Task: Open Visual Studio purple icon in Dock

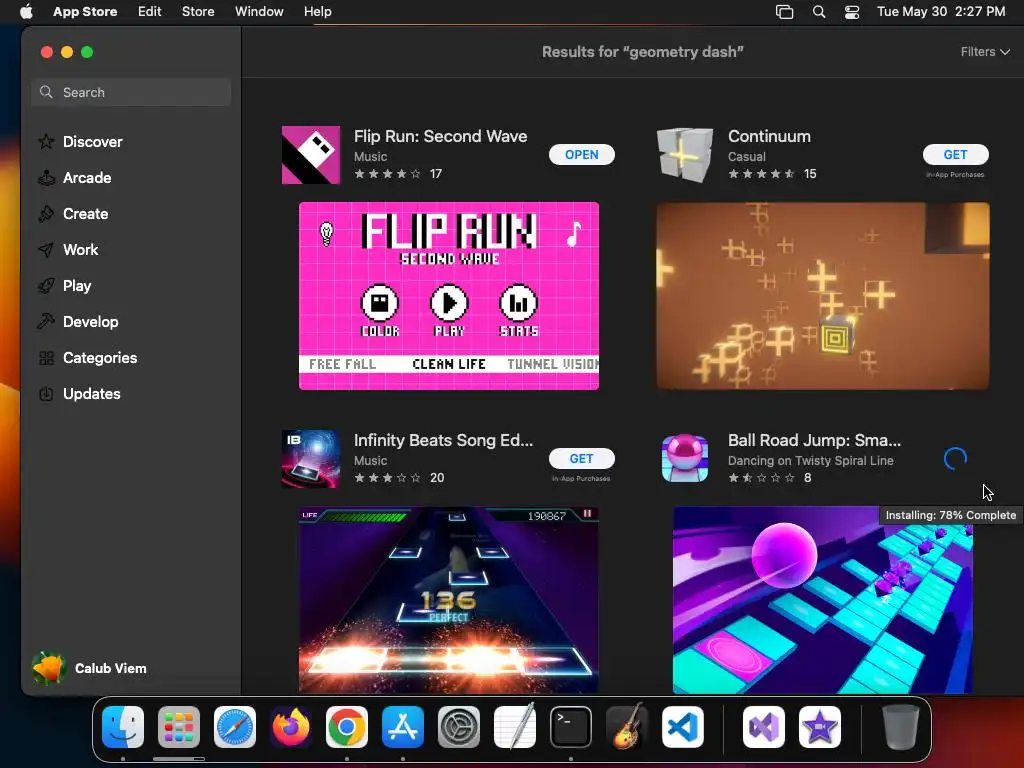Action: coord(764,727)
